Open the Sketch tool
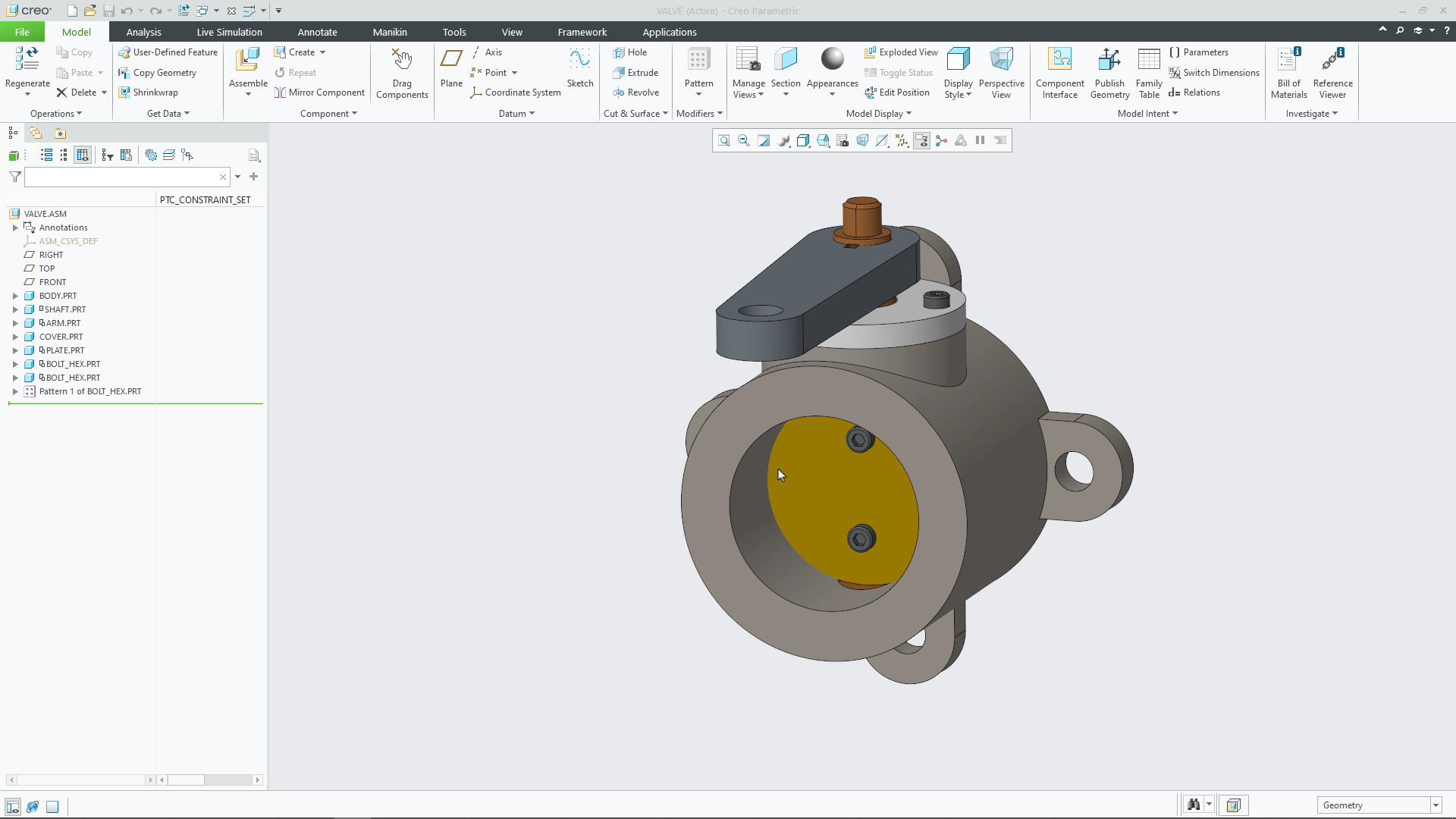The height and width of the screenshot is (819, 1456). point(579,68)
